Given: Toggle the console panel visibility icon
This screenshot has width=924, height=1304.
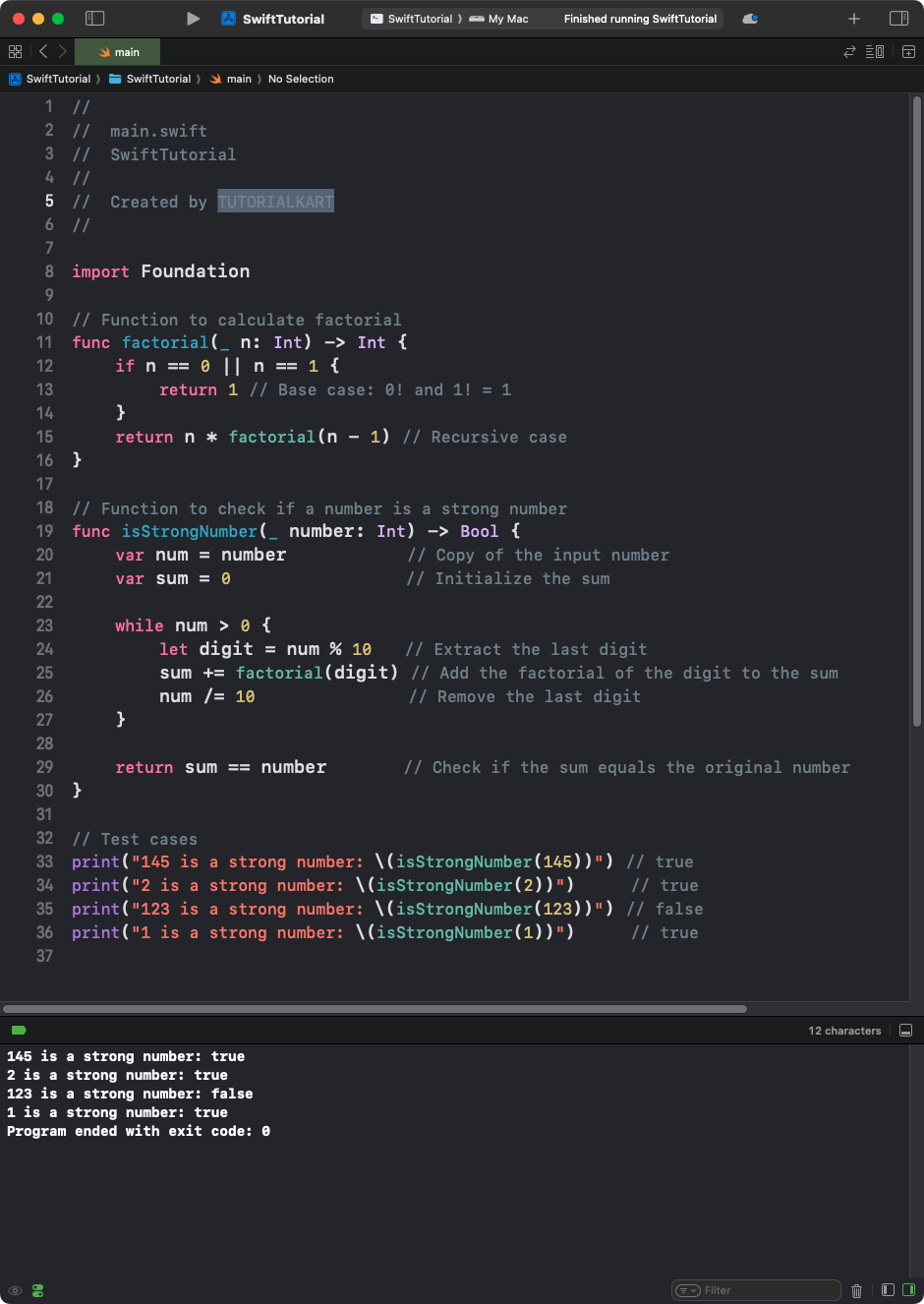Looking at the screenshot, I should pyautogui.click(x=904, y=1030).
